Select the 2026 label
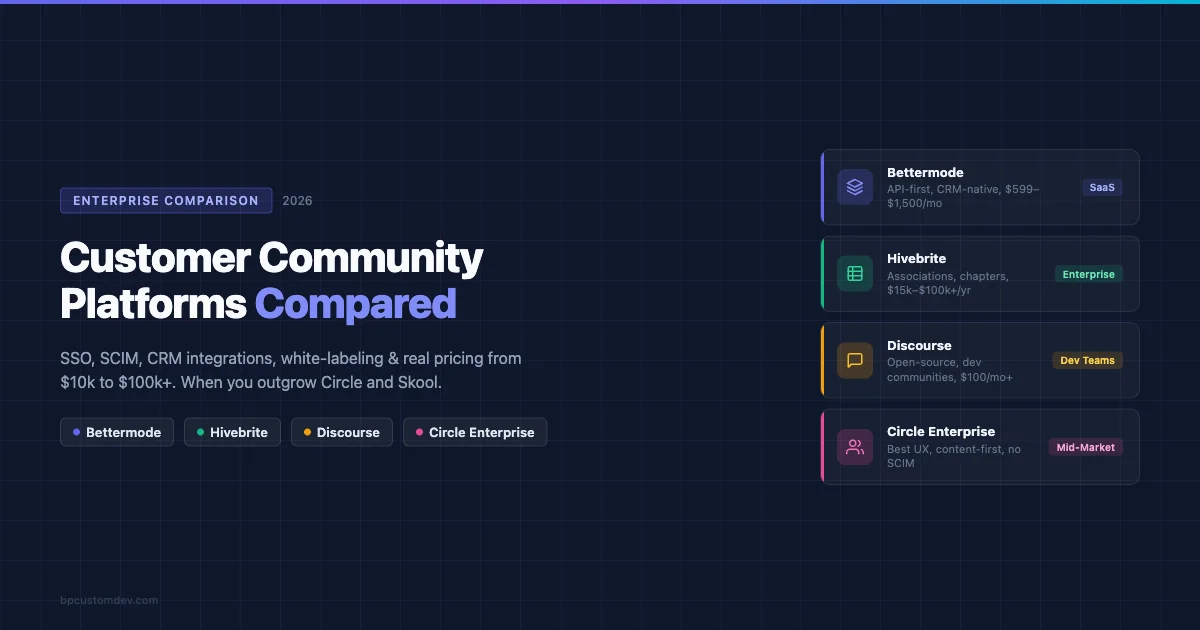The image size is (1200, 630). (x=296, y=200)
